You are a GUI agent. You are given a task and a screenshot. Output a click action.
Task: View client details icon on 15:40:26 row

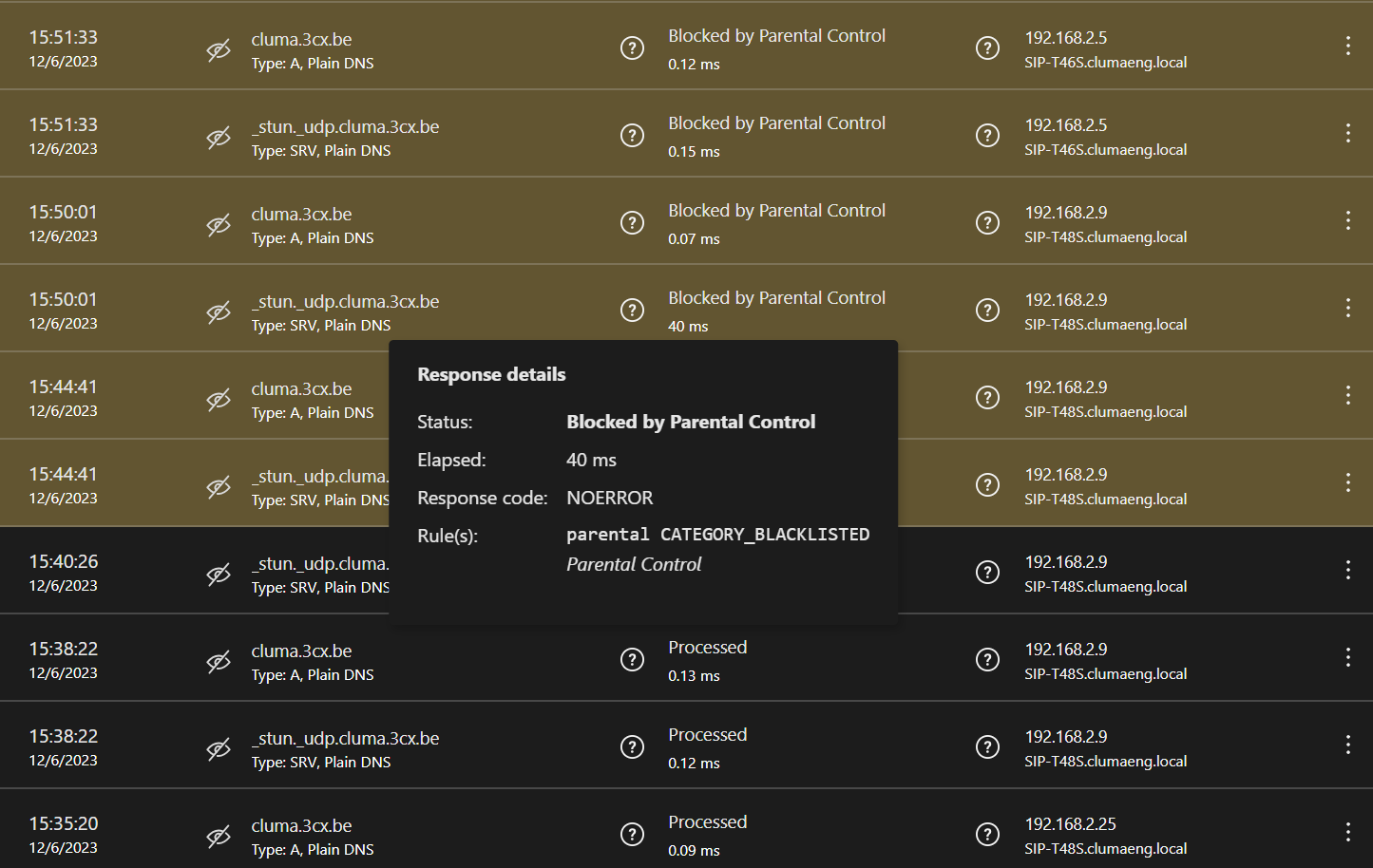(987, 572)
